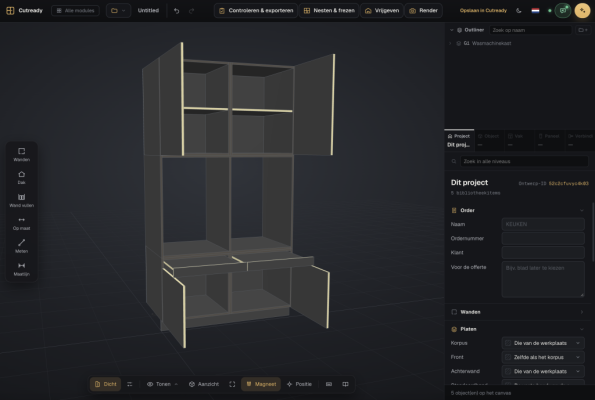The height and width of the screenshot is (400, 595).
Task: Click Opslaan in Cutready link
Action: pos(483,11)
